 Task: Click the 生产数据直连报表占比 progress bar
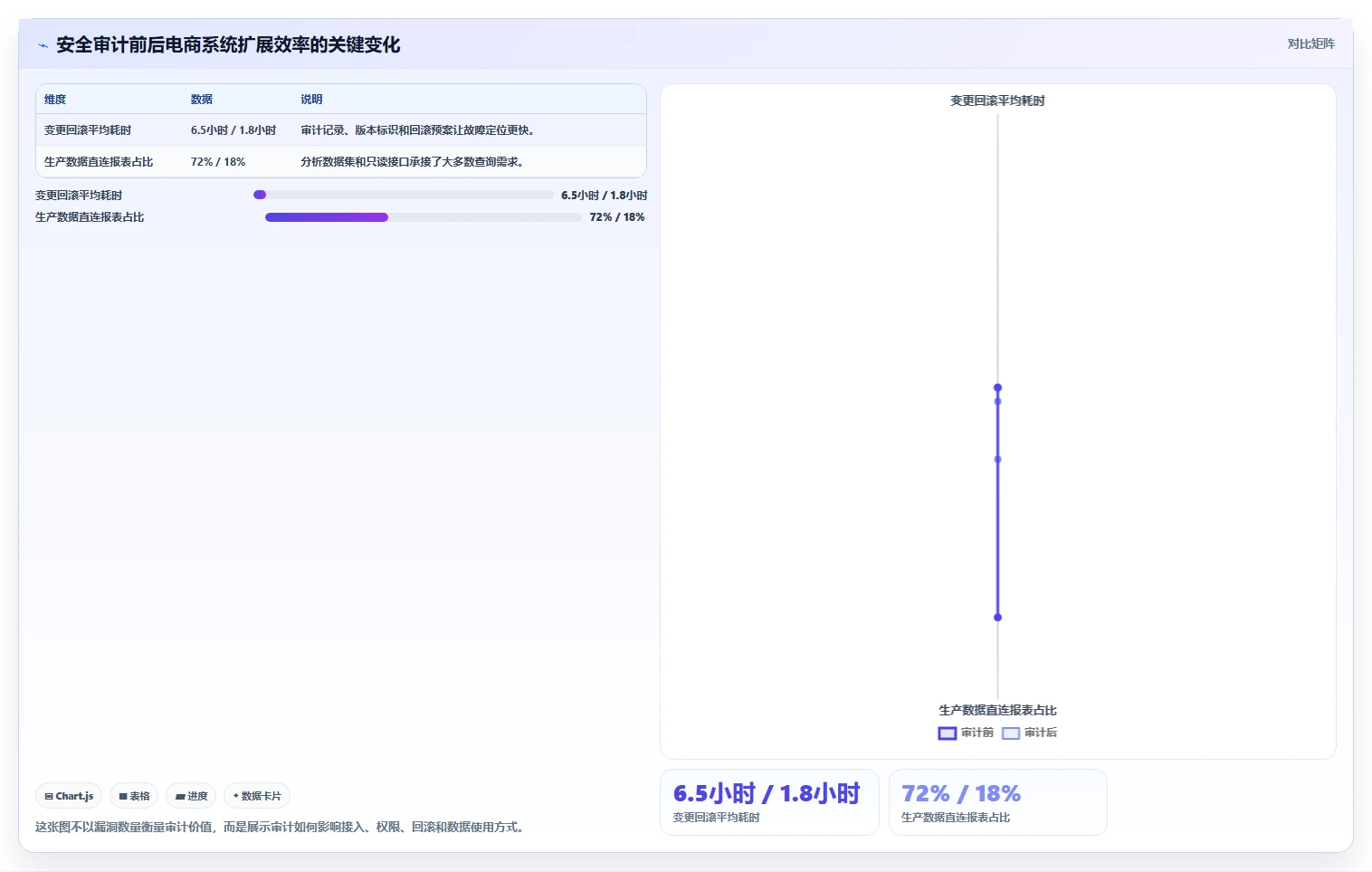click(424, 217)
